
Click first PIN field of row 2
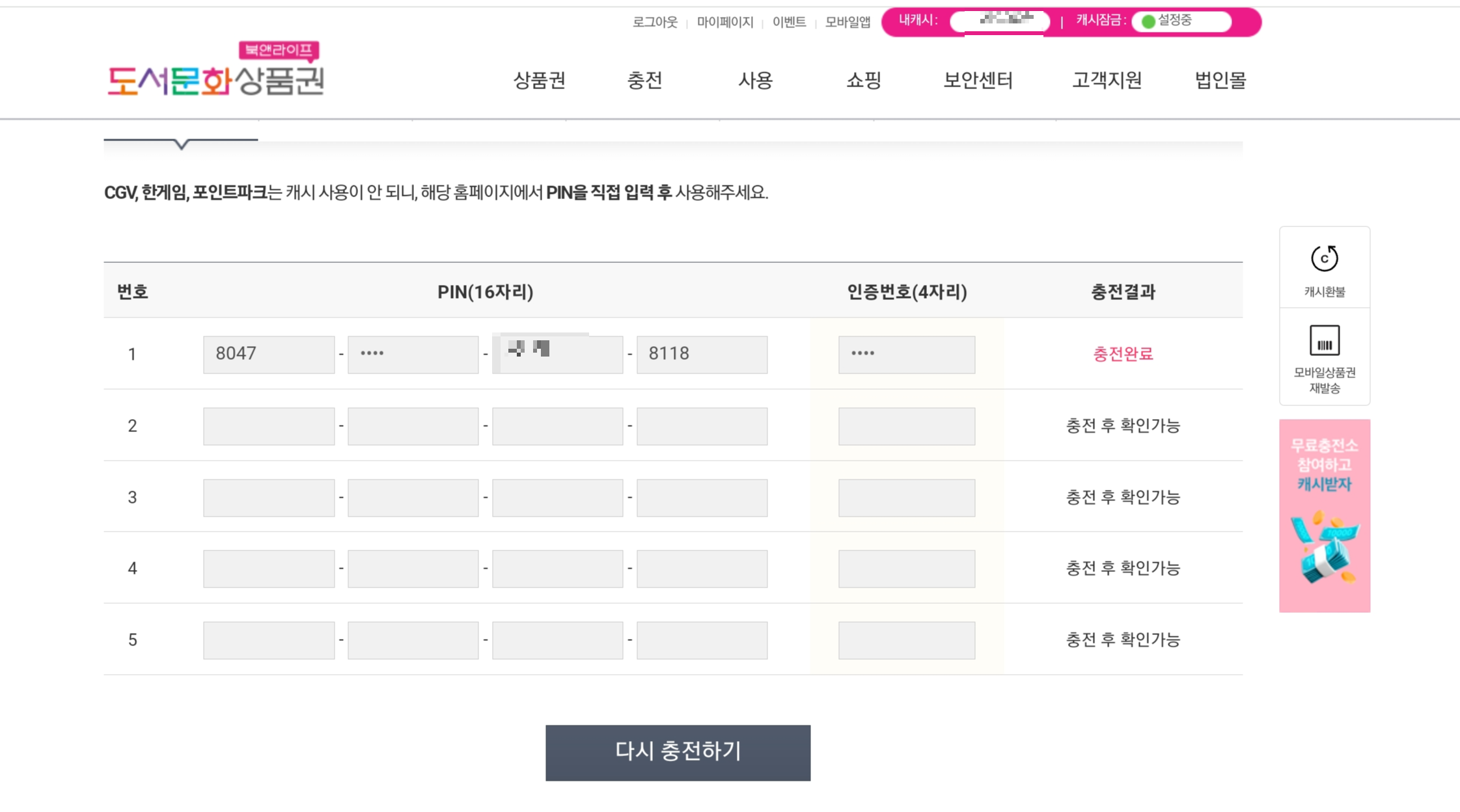[x=269, y=426]
